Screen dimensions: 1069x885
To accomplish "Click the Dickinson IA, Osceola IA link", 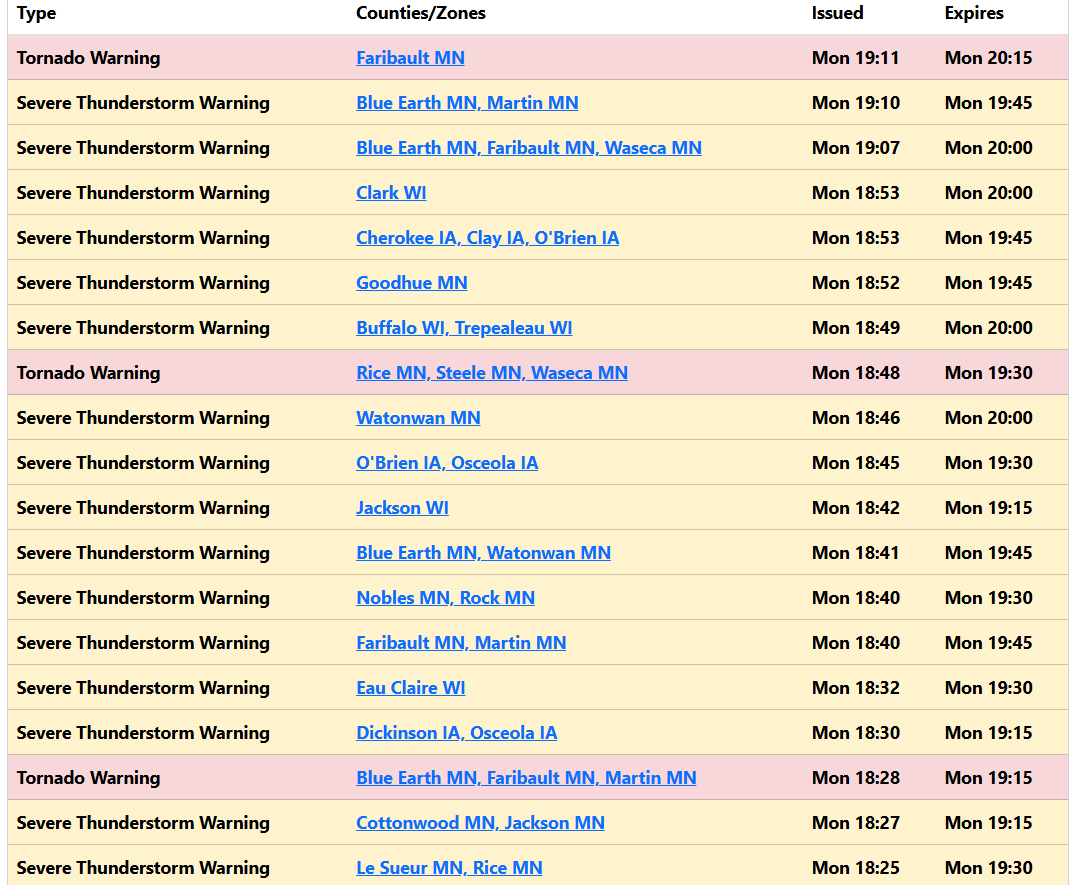I will pyautogui.click(x=457, y=733).
